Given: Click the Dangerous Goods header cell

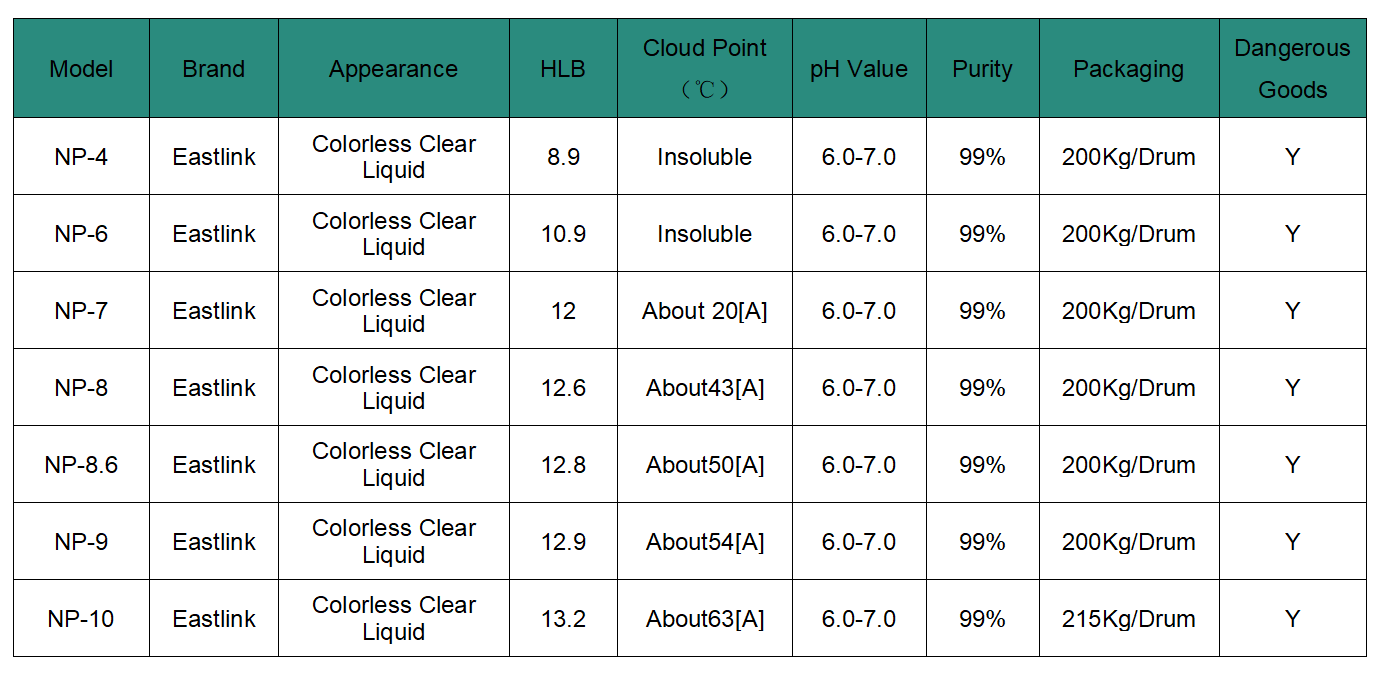Looking at the screenshot, I should [1293, 69].
